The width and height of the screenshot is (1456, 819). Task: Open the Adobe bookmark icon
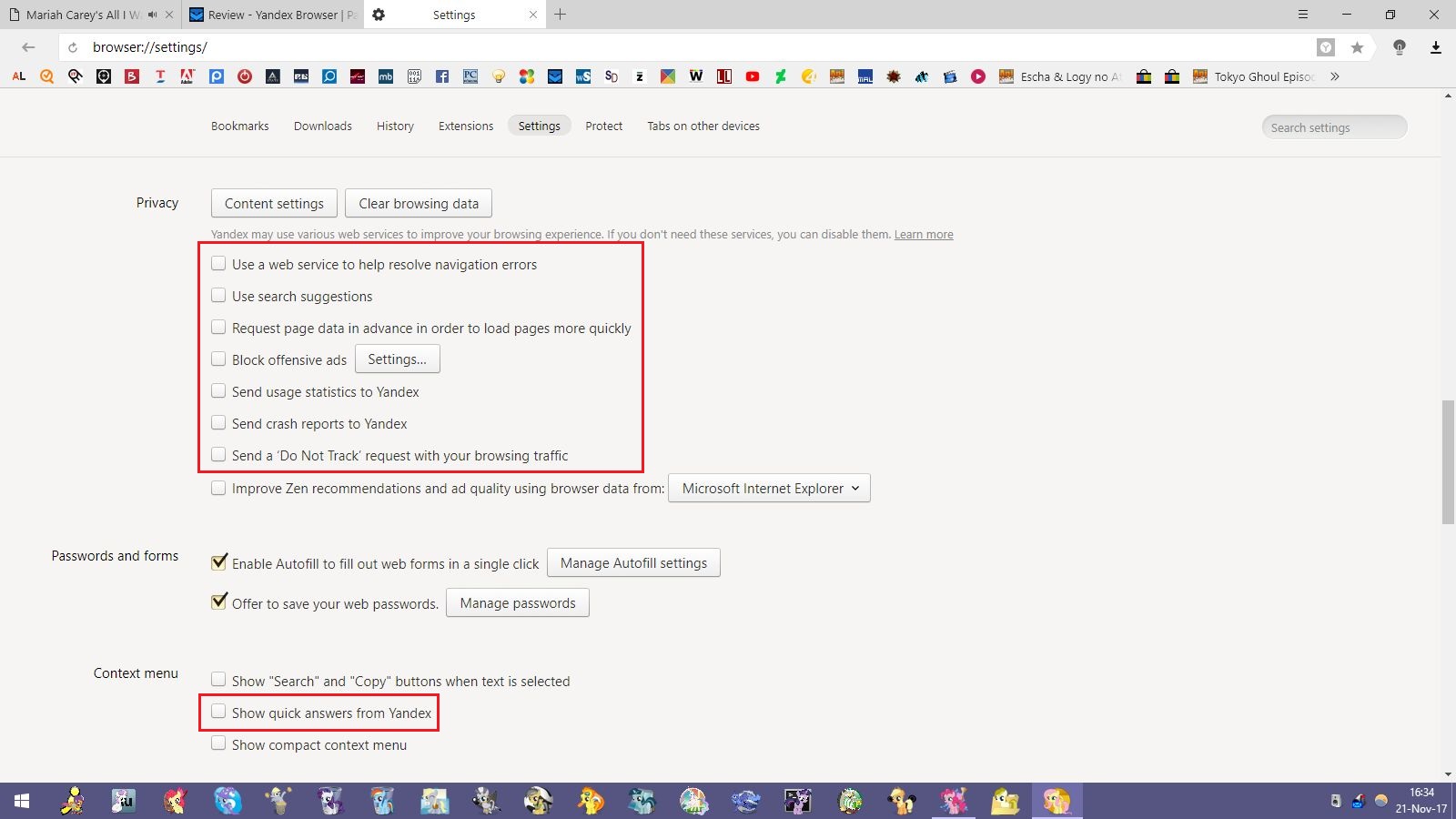188,76
